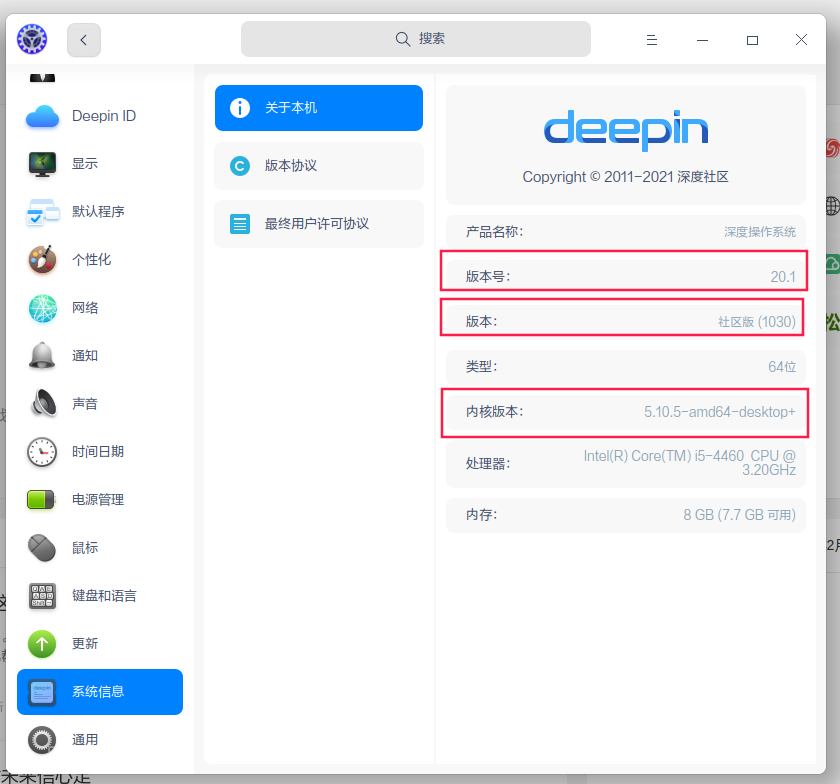This screenshot has height=784, width=840.
Task: Click the 版本协议 copyright C icon
Action: click(x=239, y=166)
